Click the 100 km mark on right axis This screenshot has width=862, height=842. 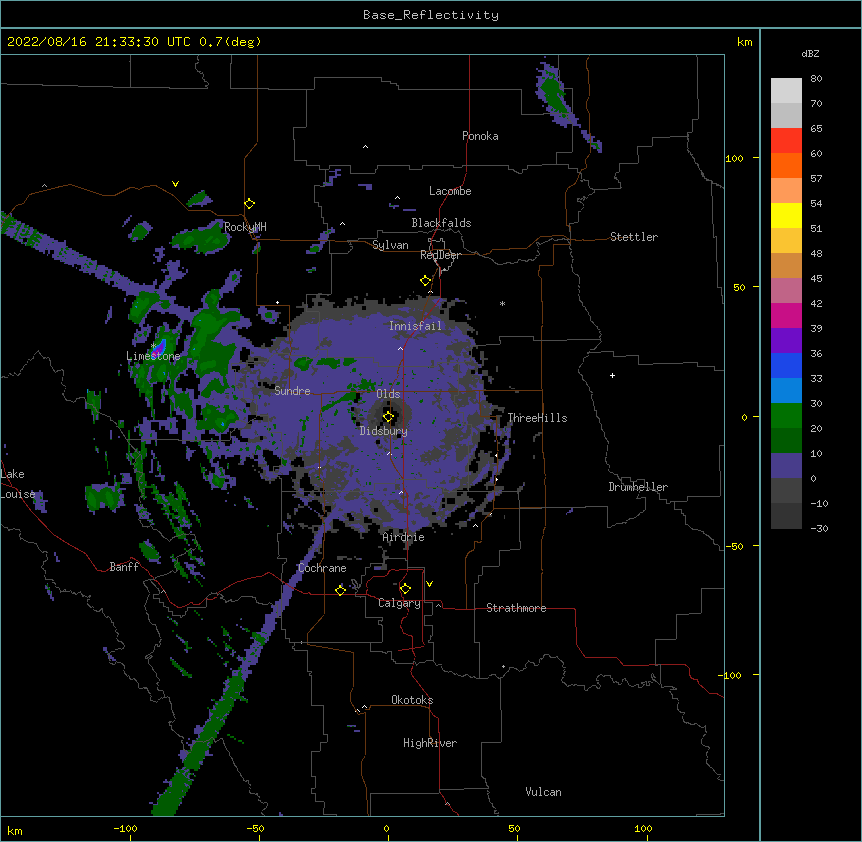pyautogui.click(x=734, y=158)
